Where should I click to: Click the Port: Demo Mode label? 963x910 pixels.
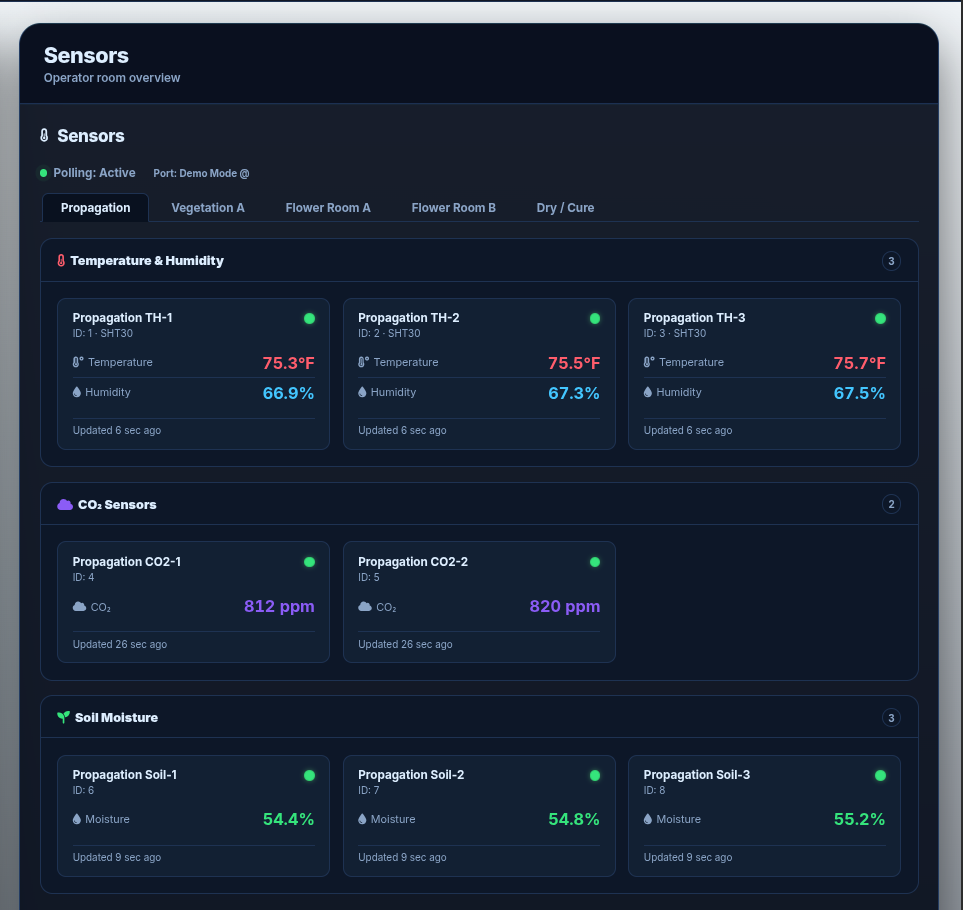click(x=201, y=173)
